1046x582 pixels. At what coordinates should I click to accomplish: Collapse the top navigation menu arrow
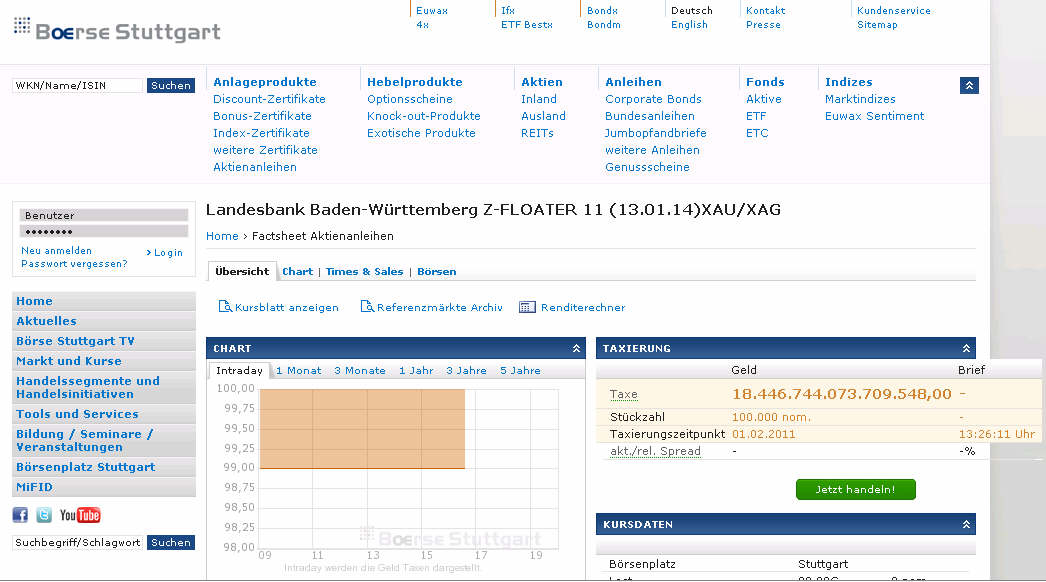(x=969, y=85)
